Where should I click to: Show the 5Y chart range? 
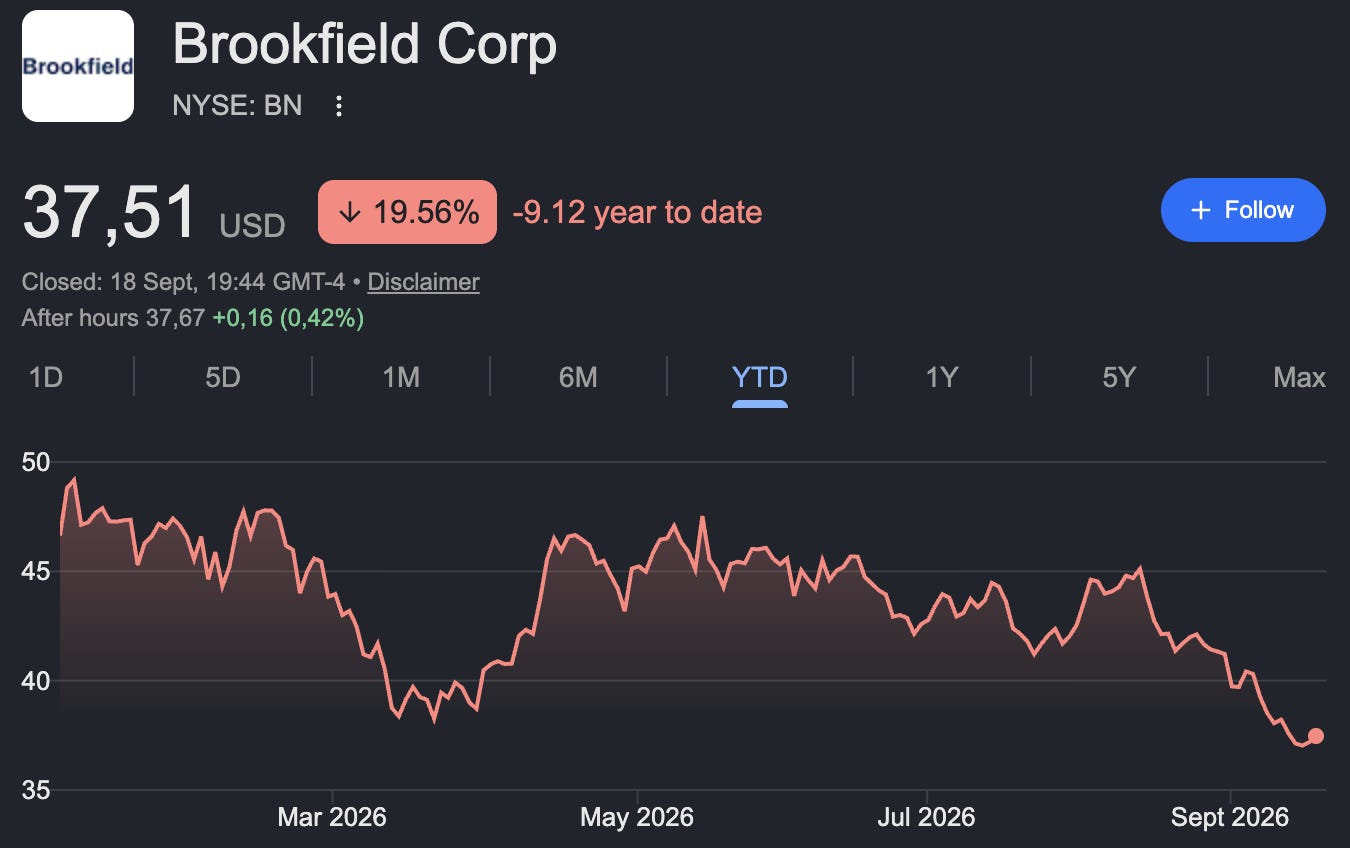point(1119,377)
